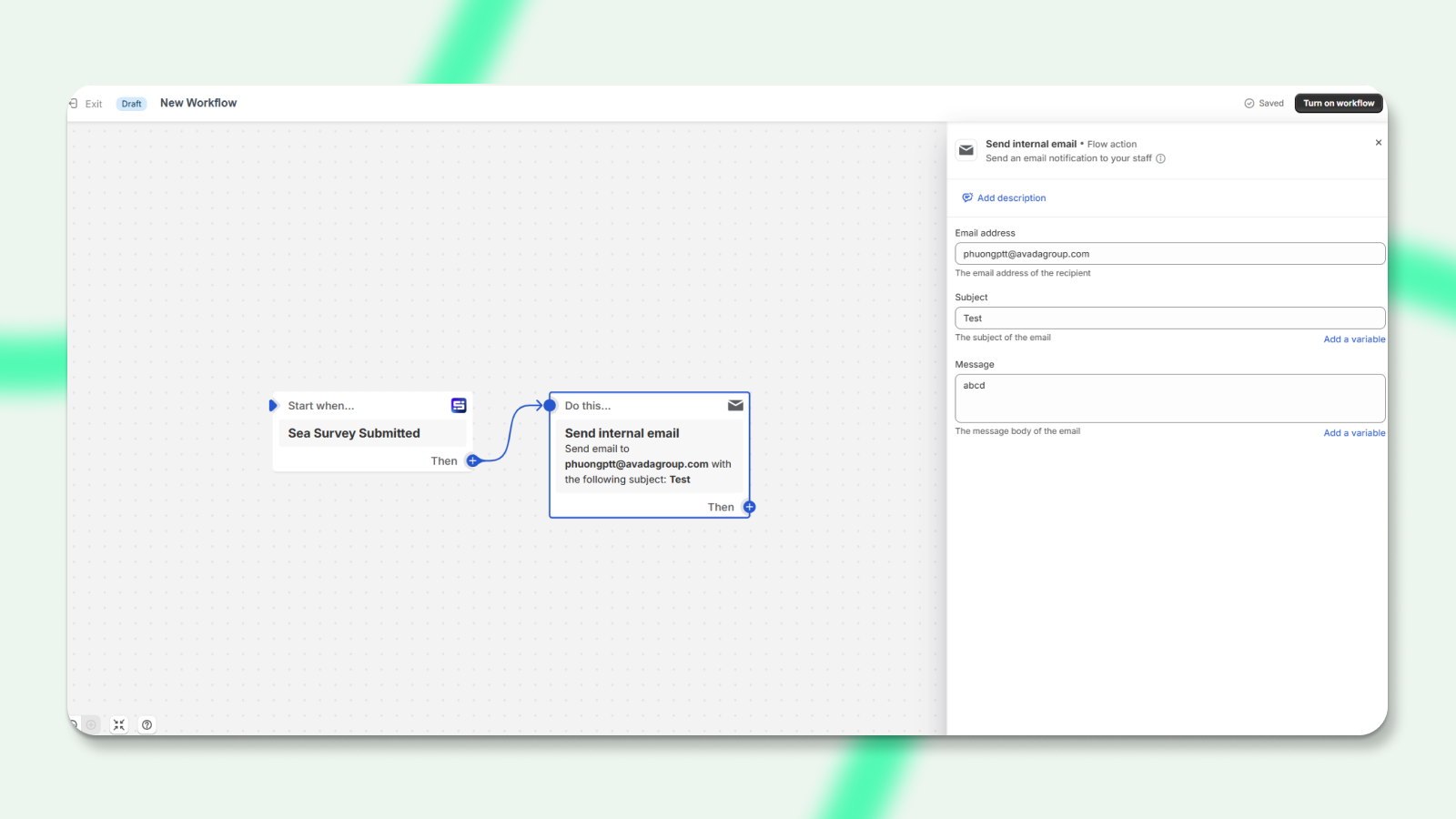Click into the Email address field

coord(1169,254)
